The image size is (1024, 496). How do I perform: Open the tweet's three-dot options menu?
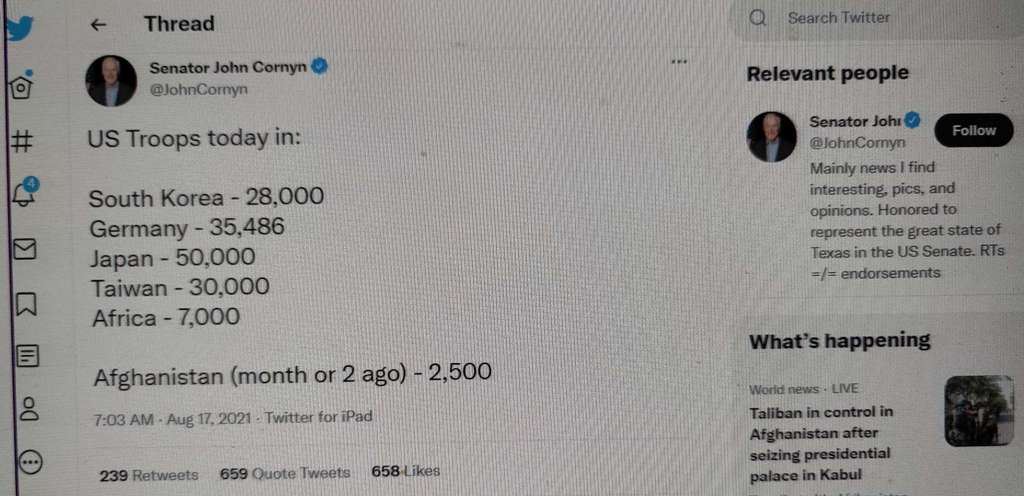coord(680,62)
